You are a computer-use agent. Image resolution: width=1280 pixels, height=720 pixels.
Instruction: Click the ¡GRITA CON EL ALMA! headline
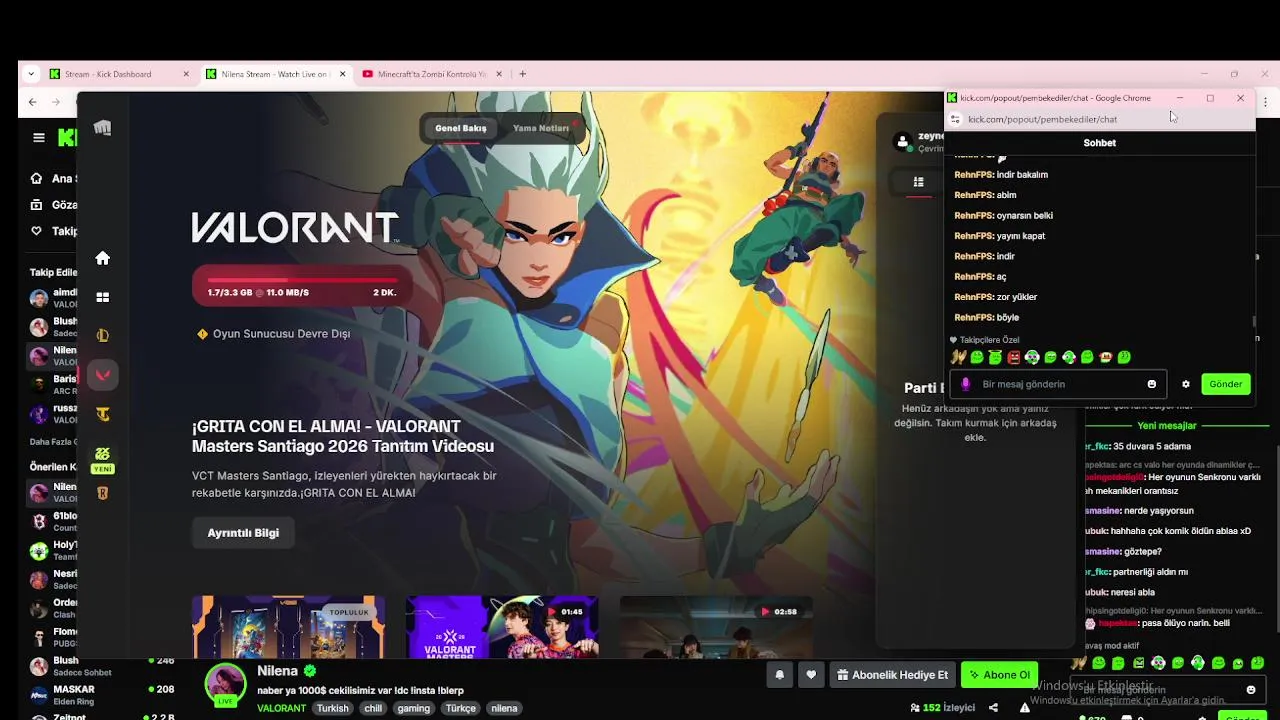[343, 436]
